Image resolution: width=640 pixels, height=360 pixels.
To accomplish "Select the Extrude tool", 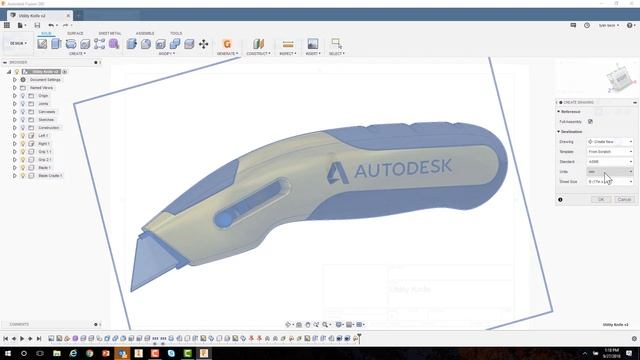I will pos(56,44).
